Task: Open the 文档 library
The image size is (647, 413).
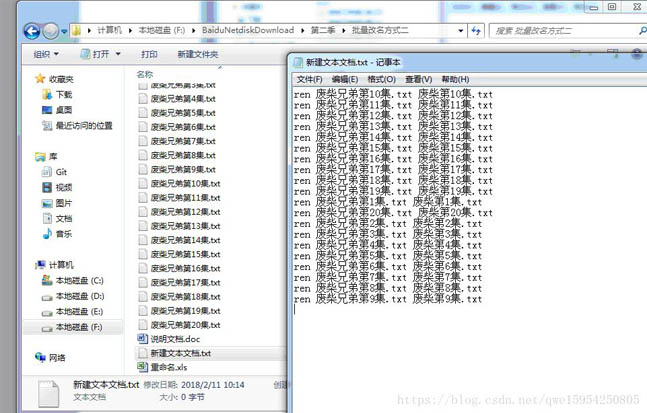Action: [57, 218]
